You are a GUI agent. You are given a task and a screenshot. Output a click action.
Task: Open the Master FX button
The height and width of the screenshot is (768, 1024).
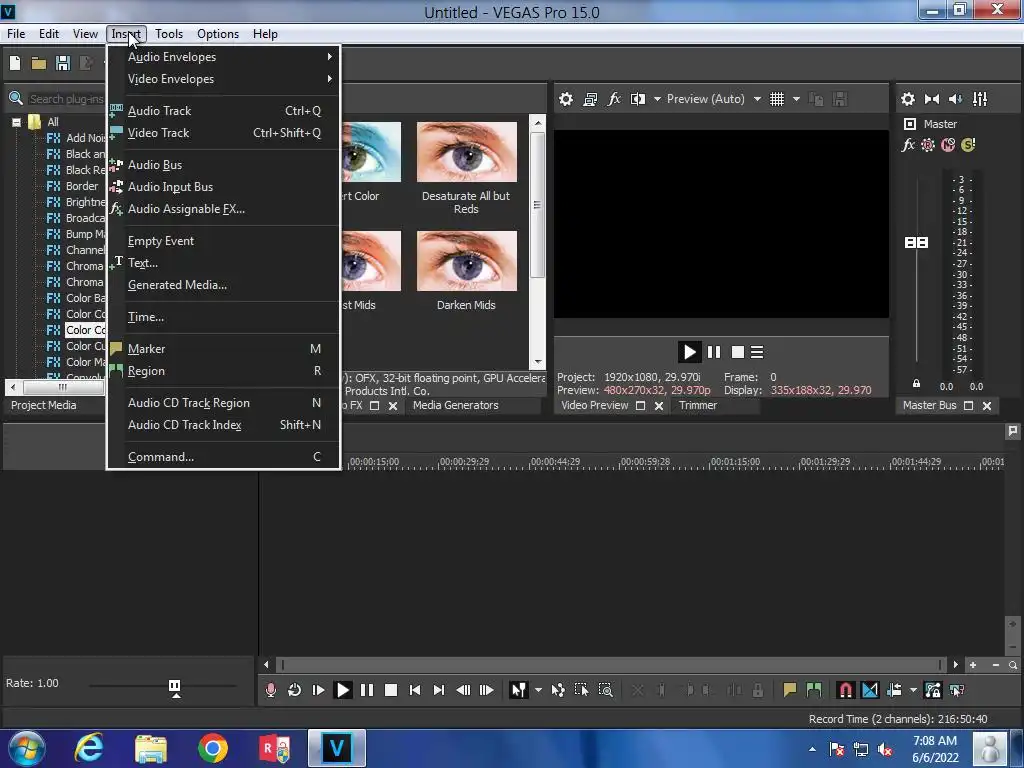tap(908, 145)
